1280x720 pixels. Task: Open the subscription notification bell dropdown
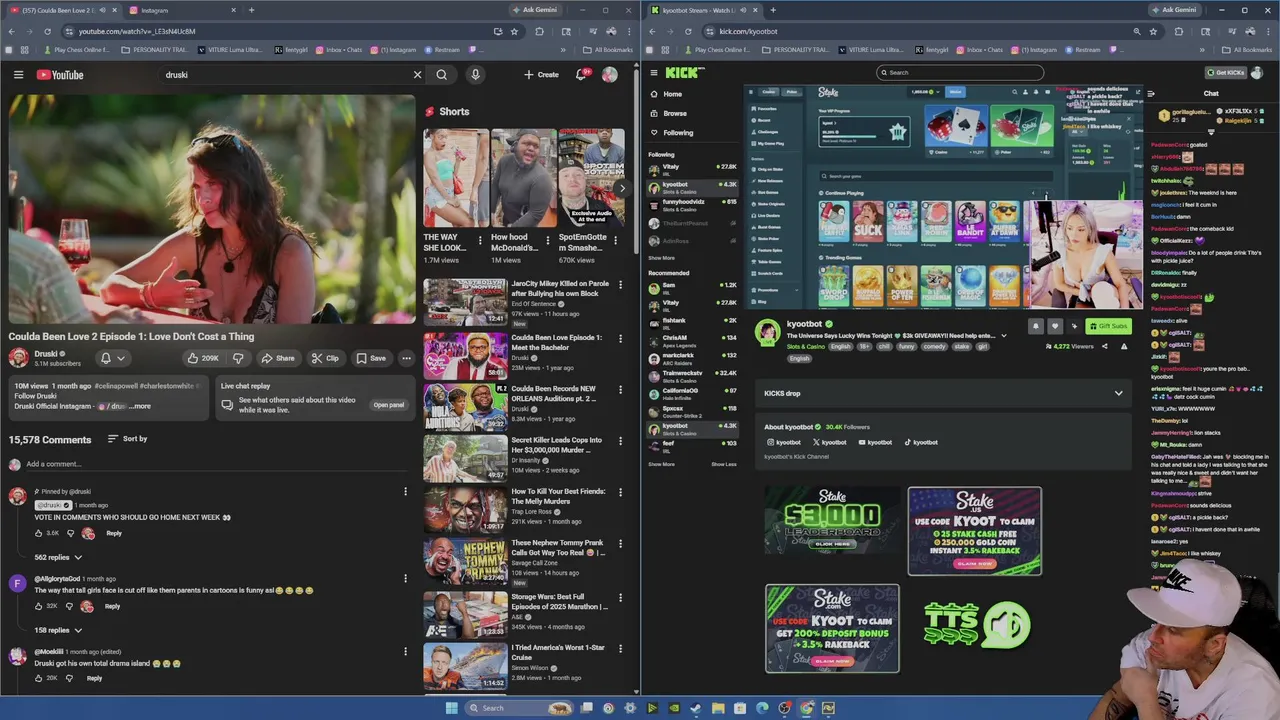[x=112, y=358]
